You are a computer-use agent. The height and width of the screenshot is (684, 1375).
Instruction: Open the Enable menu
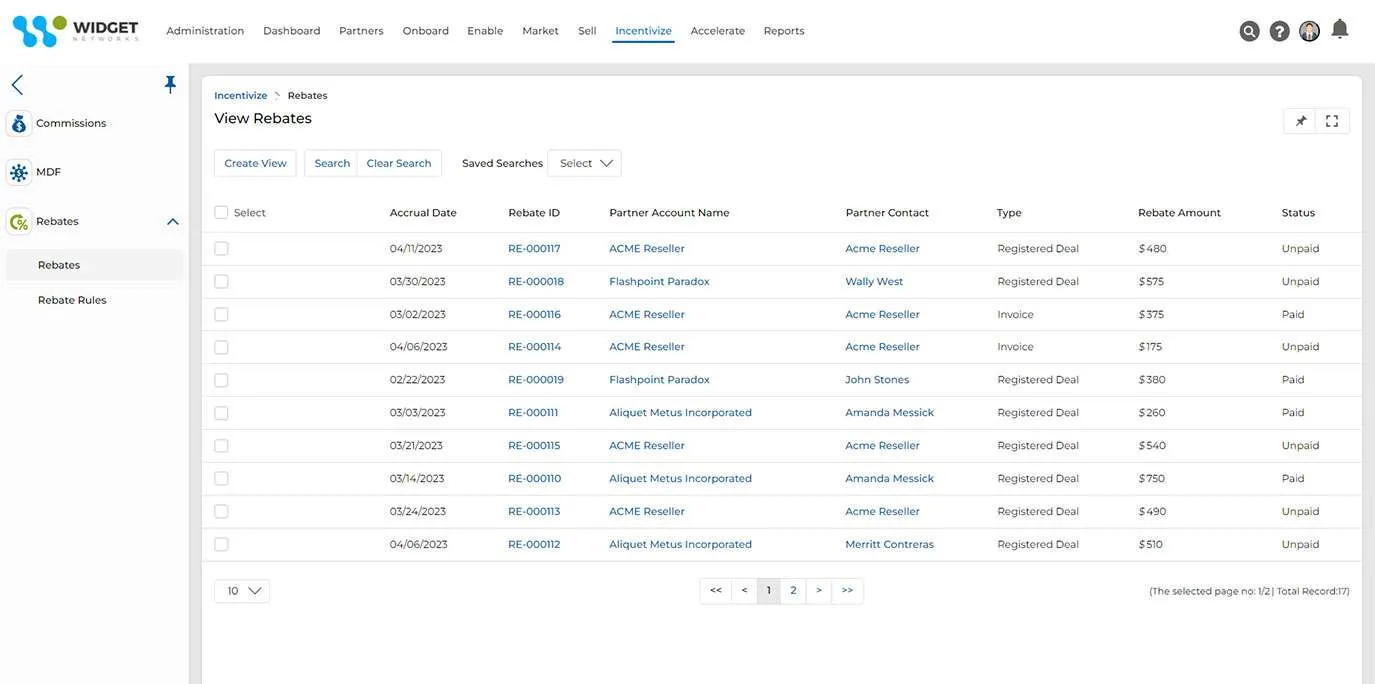pos(485,31)
